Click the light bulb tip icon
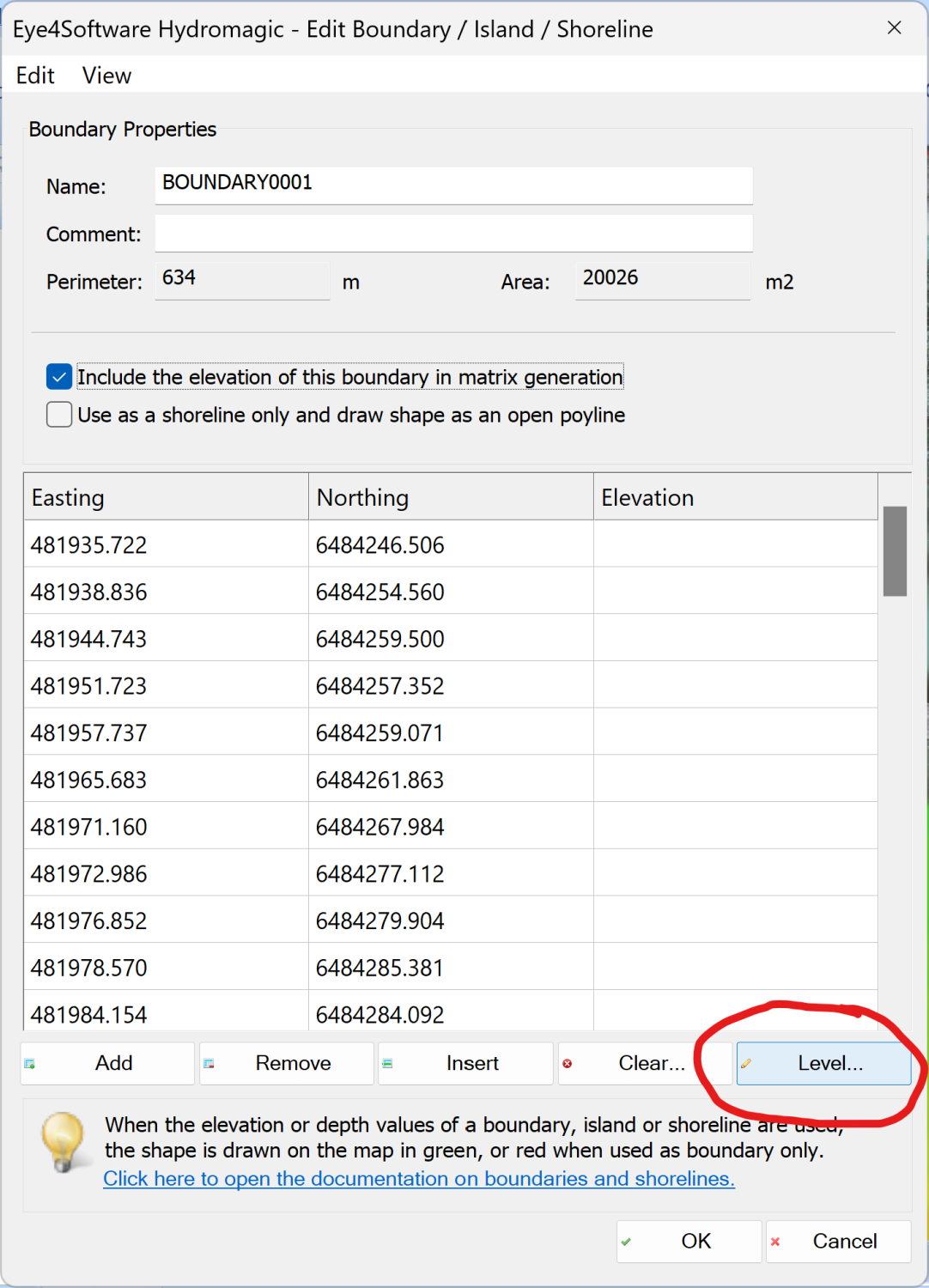Viewport: 929px width, 1288px height. coord(64,1142)
